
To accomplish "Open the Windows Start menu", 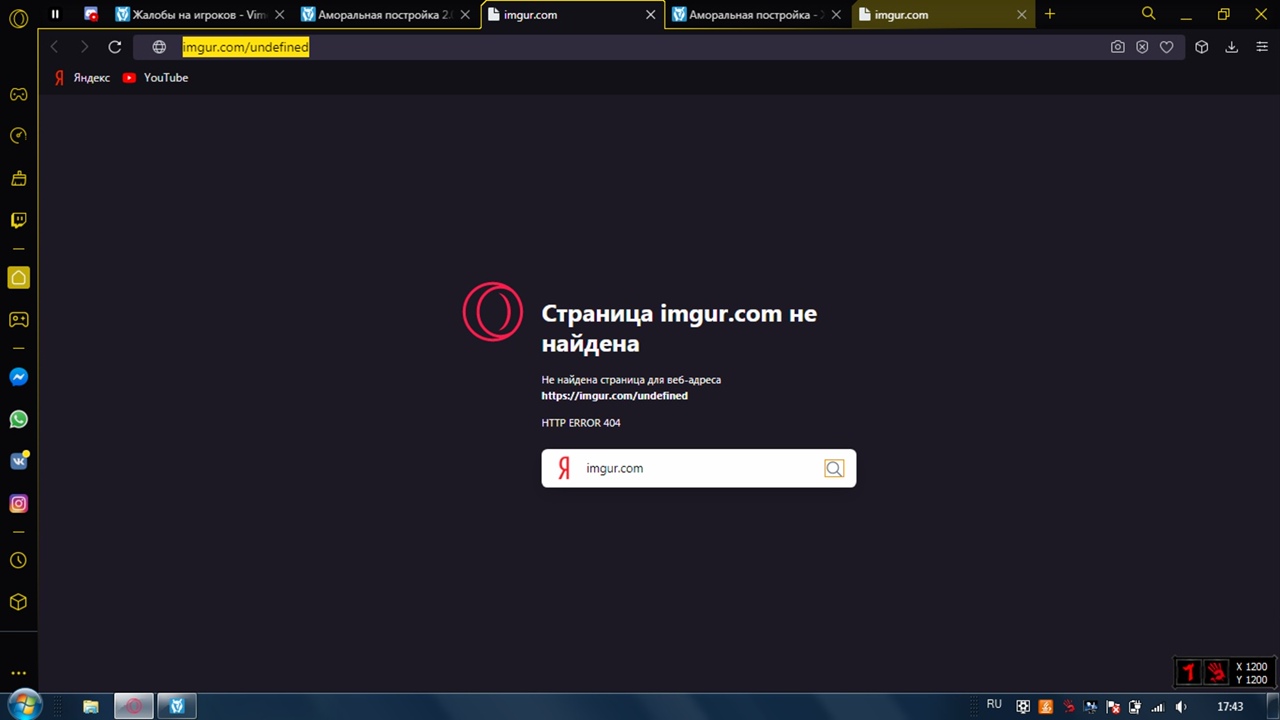I will tap(24, 705).
